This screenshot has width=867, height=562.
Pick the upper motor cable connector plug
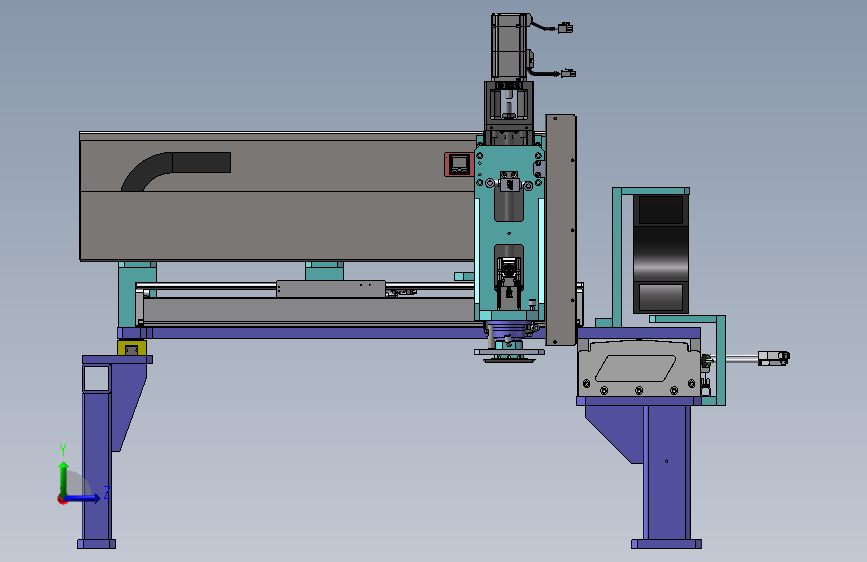pos(565,28)
